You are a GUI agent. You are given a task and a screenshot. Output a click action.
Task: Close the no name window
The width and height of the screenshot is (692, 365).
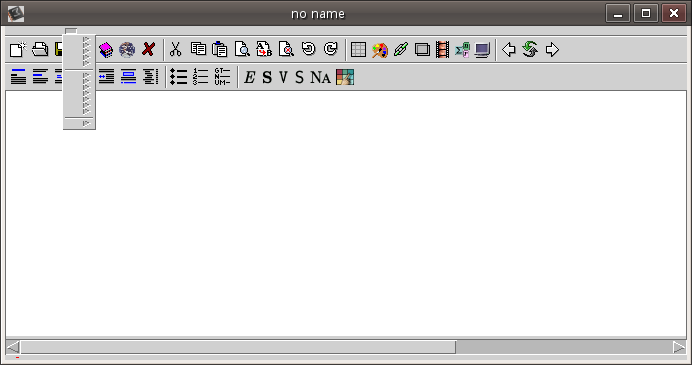coord(673,13)
